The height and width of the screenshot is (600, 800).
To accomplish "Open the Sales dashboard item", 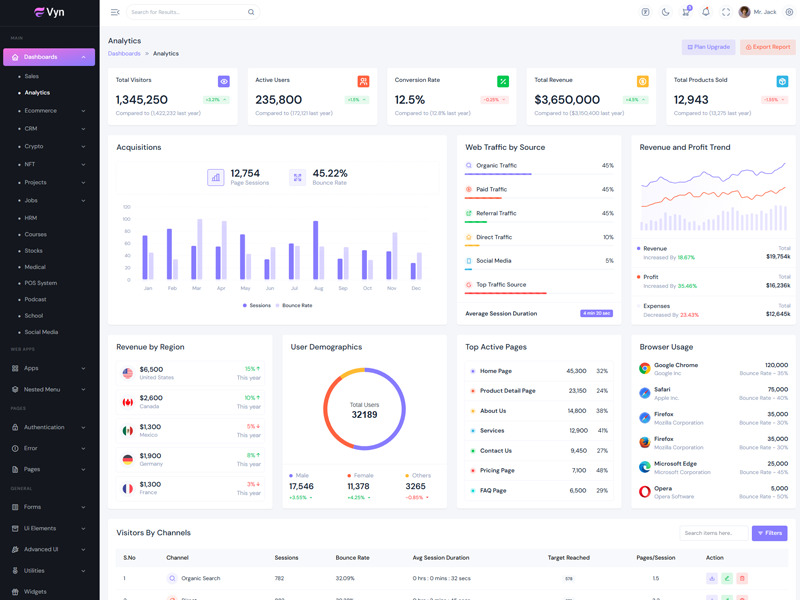I will point(32,76).
